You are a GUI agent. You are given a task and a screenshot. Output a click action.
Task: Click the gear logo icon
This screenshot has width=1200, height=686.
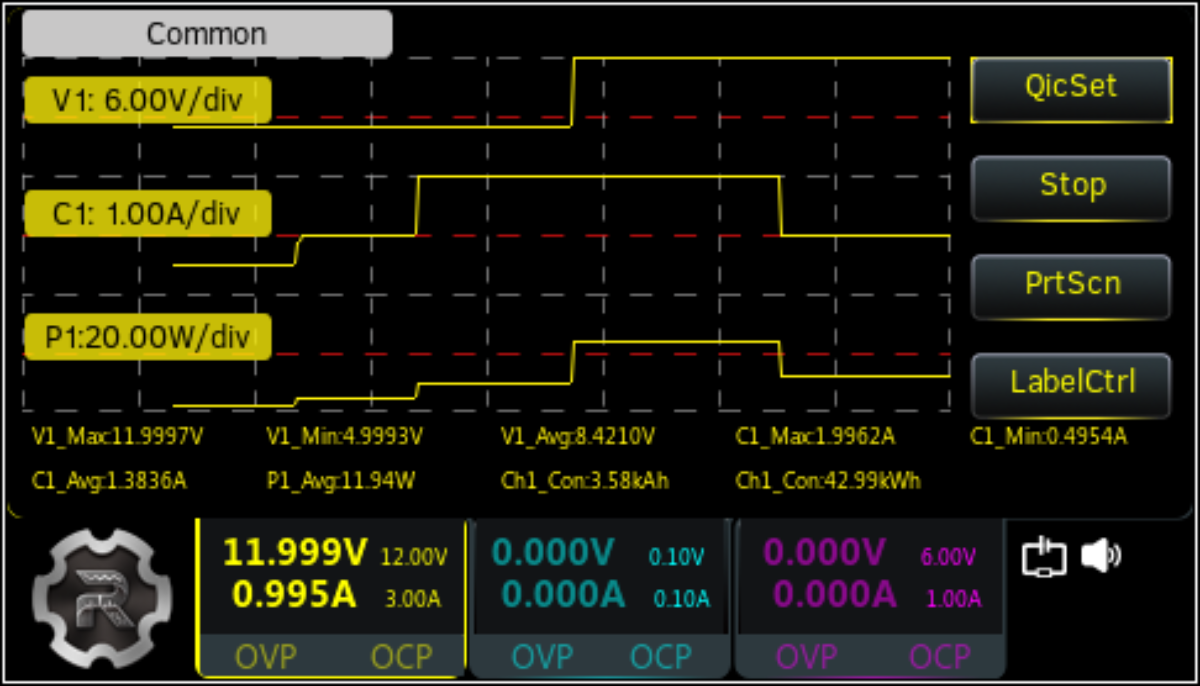[96, 598]
